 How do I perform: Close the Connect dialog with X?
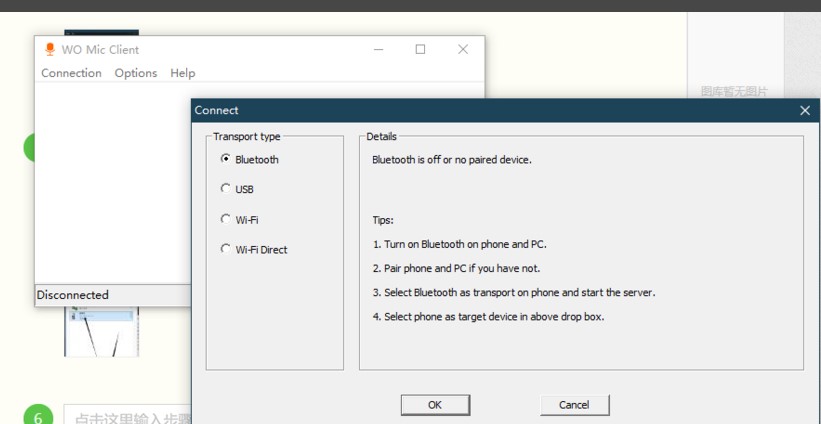pos(805,110)
